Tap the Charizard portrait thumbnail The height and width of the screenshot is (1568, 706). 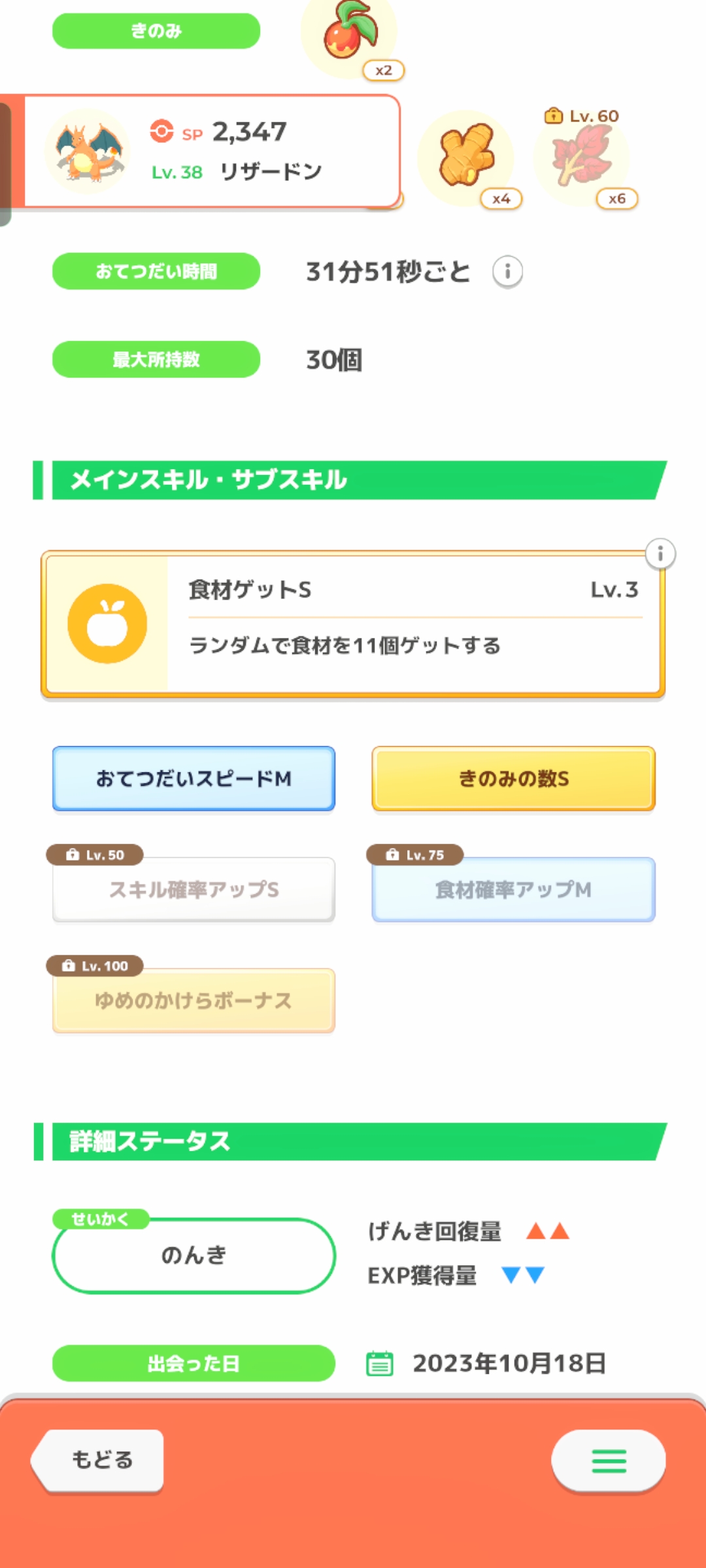point(87,152)
